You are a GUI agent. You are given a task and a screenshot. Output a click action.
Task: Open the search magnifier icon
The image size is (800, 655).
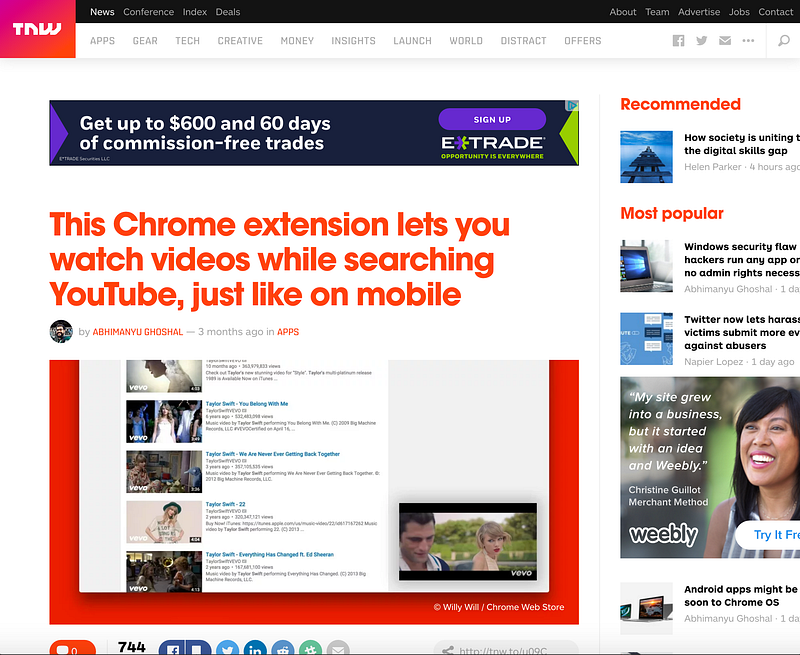[784, 40]
